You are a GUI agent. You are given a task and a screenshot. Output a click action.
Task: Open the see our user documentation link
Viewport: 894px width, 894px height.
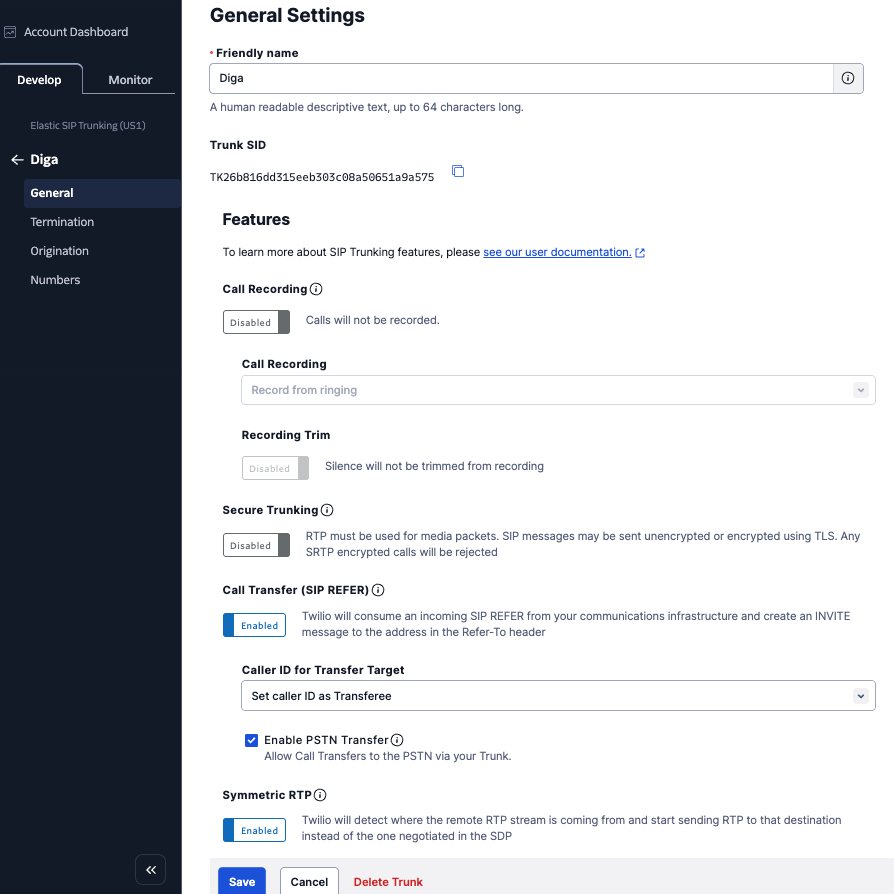click(x=557, y=252)
